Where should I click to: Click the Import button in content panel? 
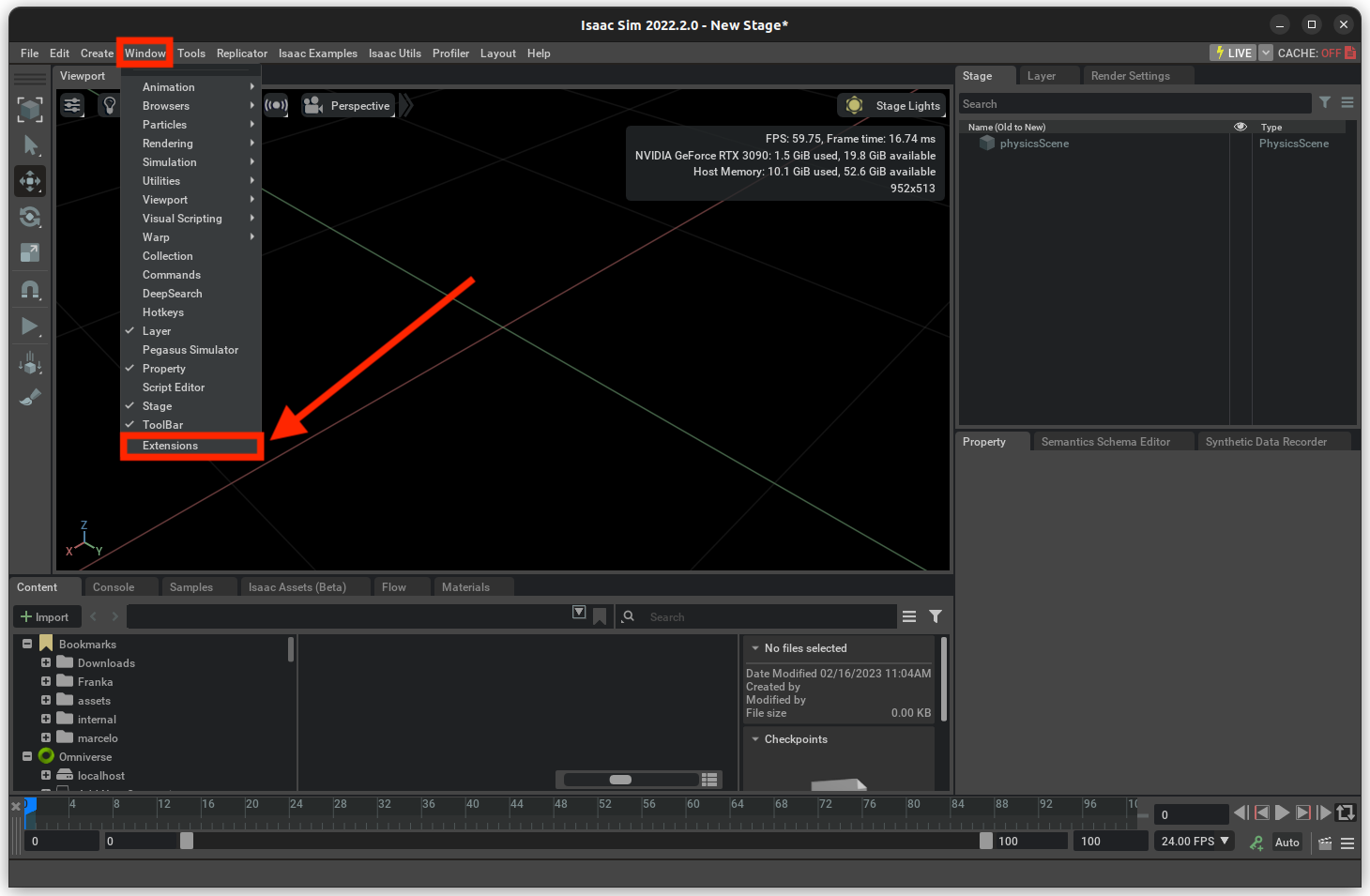click(x=46, y=616)
